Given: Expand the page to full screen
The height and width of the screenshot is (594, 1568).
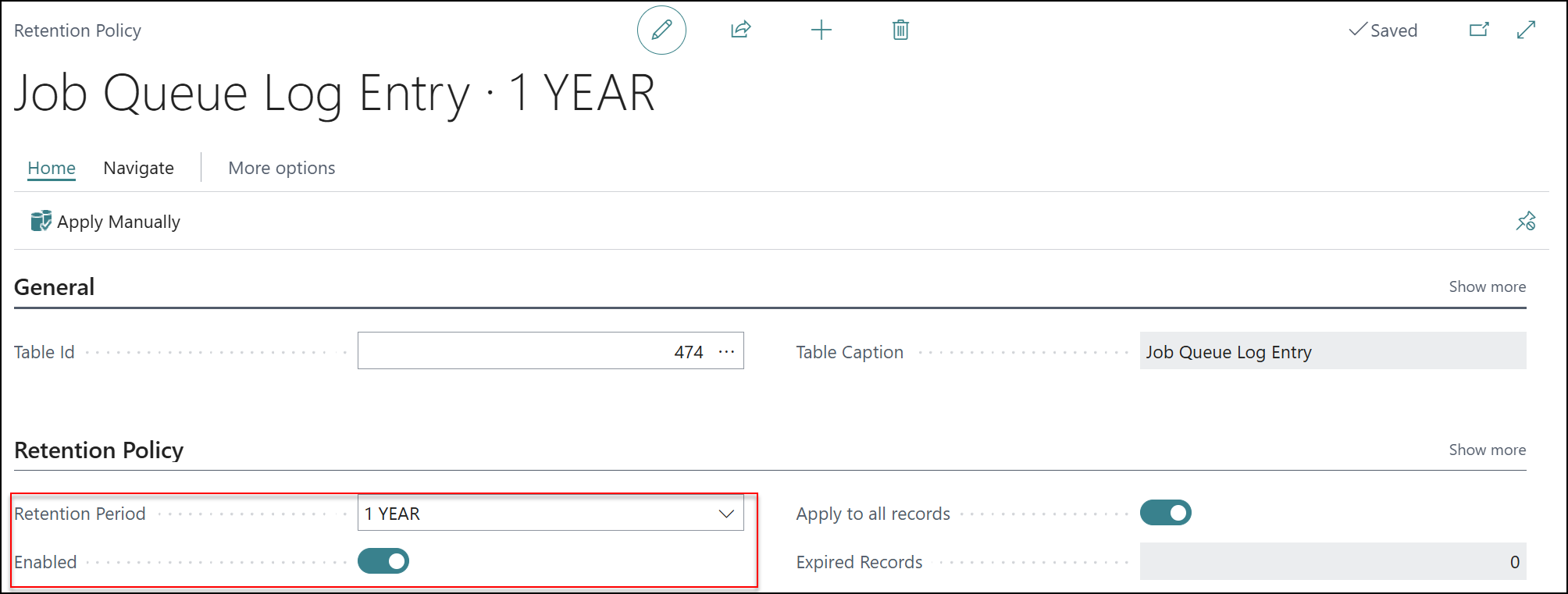Looking at the screenshot, I should 1527,30.
